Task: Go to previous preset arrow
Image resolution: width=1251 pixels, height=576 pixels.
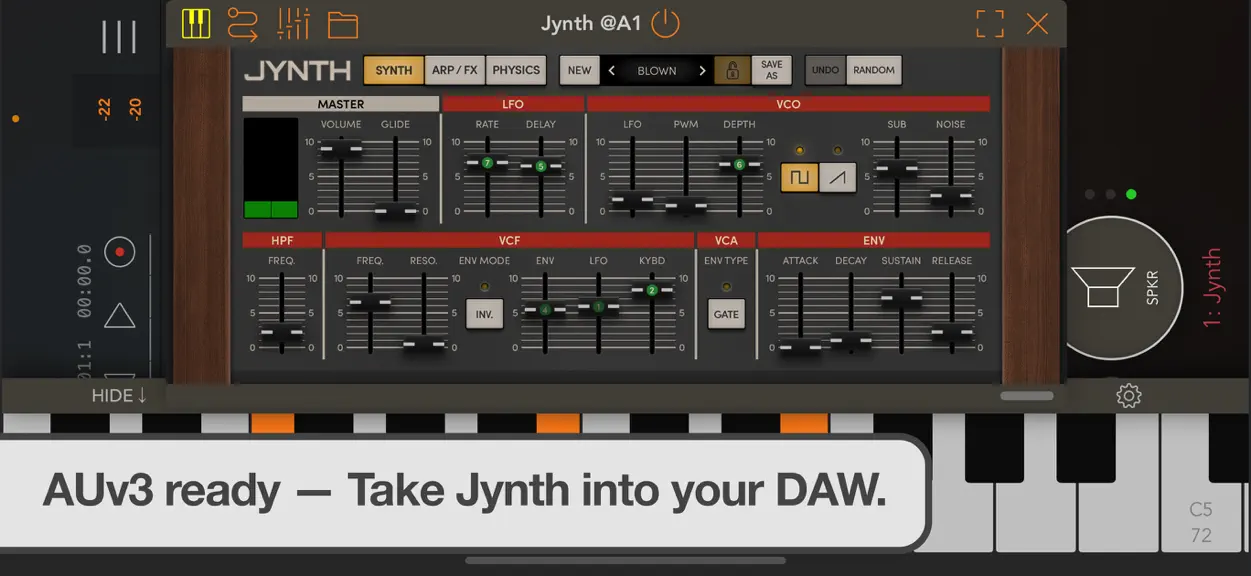Action: 612,71
